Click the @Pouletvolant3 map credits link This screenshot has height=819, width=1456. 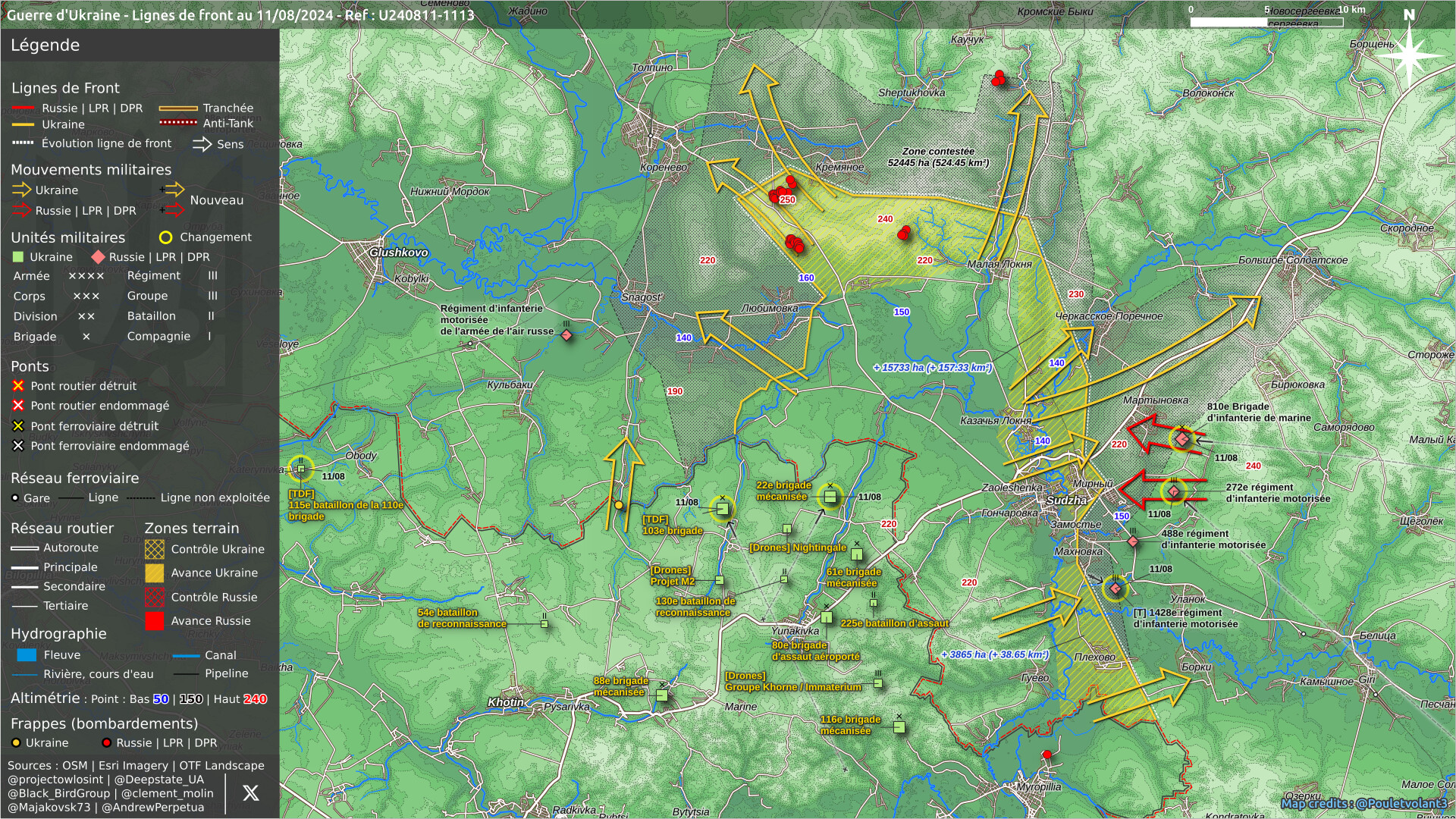[1401, 803]
